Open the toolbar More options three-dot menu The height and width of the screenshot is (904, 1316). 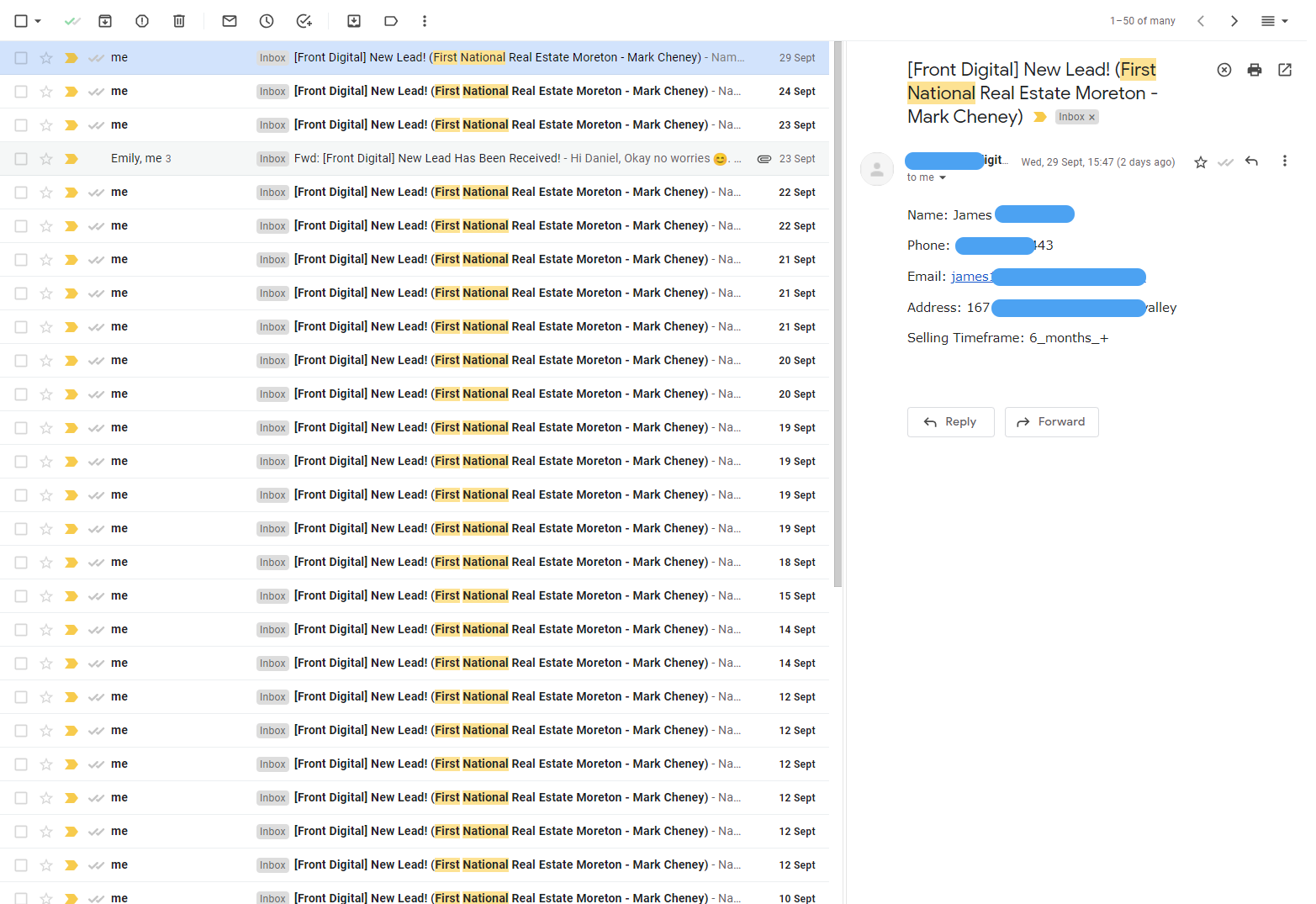point(425,21)
